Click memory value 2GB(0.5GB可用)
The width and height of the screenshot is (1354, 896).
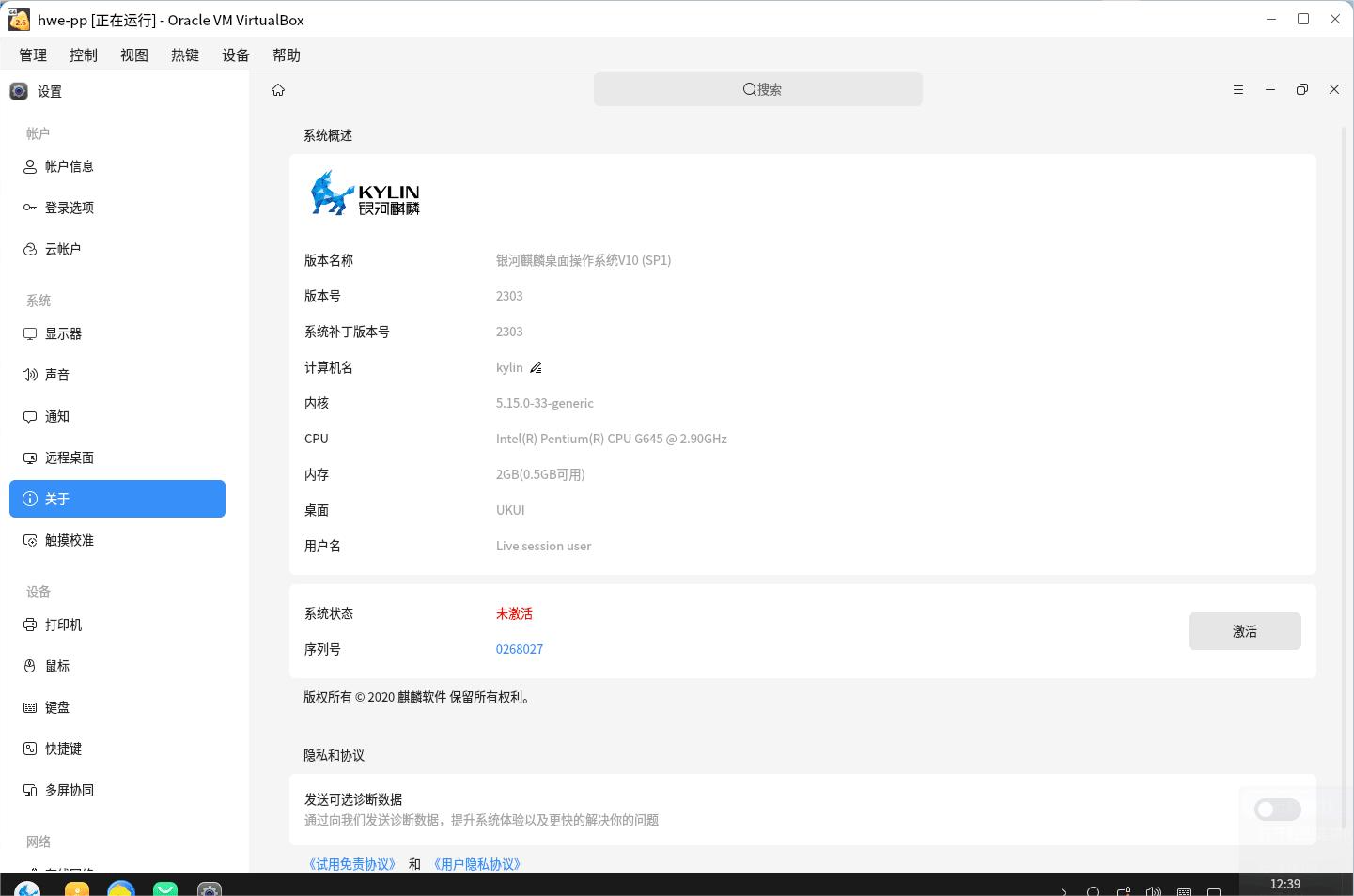[x=540, y=474]
